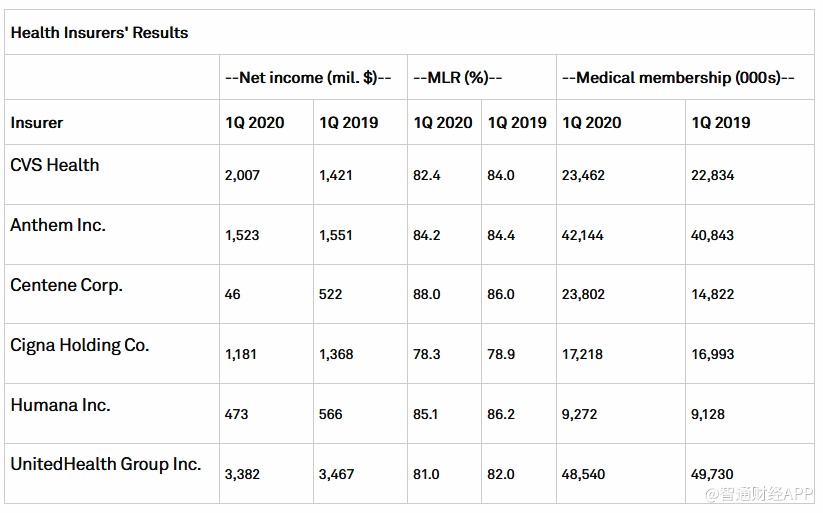Select the Net income (mil. $) column header
Viewport: 823px width, 513px height.
coord(308,78)
